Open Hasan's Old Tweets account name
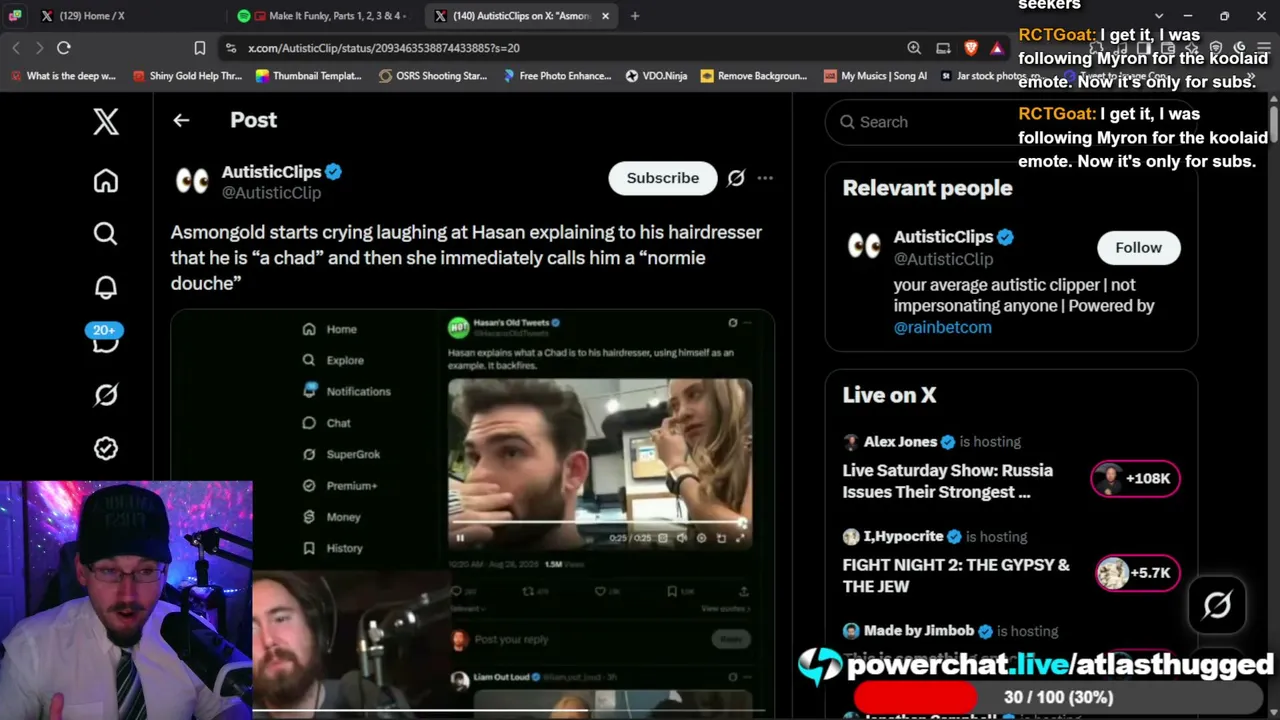1280x720 pixels. (x=512, y=323)
